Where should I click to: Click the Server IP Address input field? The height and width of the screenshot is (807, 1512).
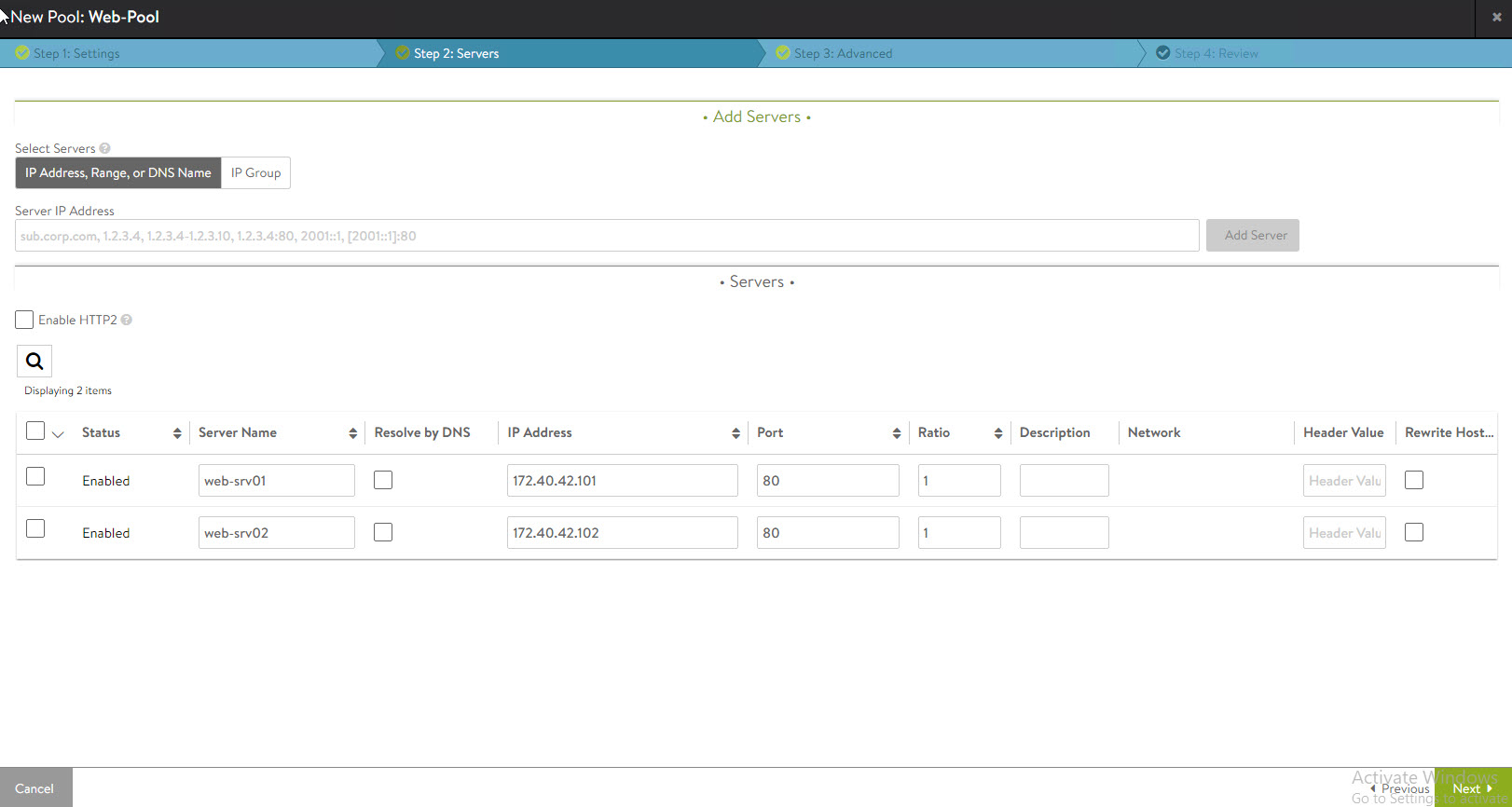(606, 236)
